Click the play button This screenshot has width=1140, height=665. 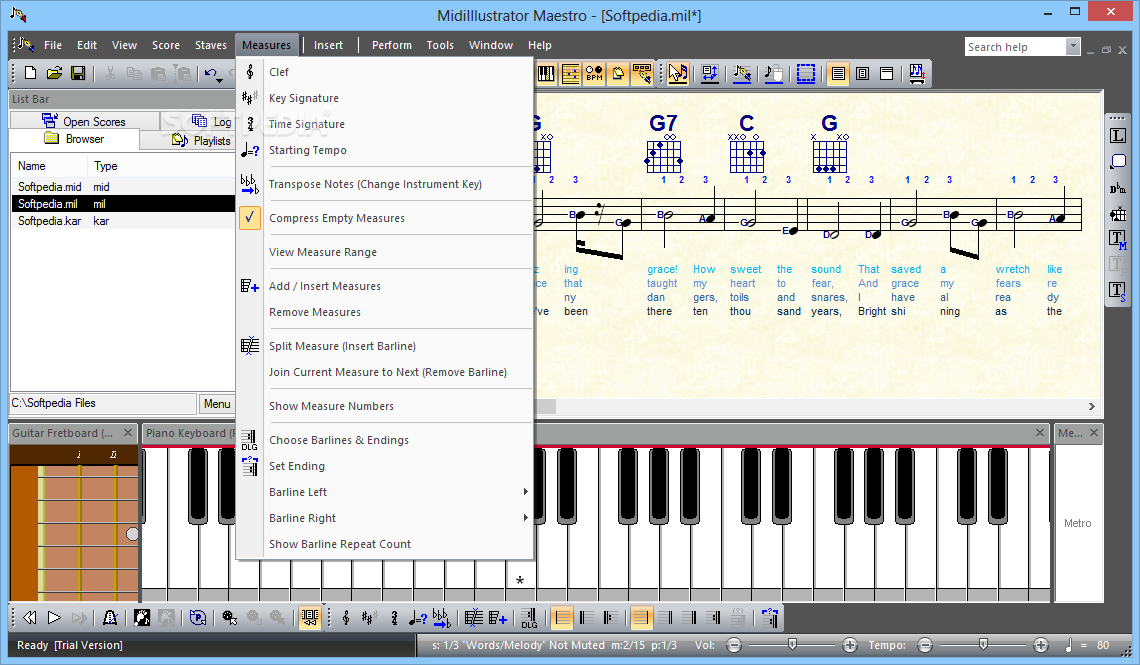click(55, 618)
